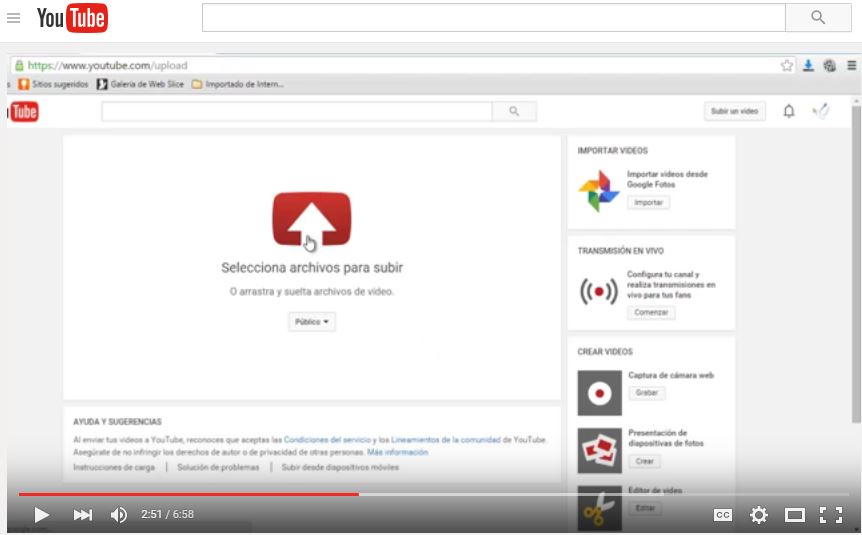The width and height of the screenshot is (862, 535).
Task: Click AYUDA Y SUGERENCIAS heading
Action: (x=117, y=422)
